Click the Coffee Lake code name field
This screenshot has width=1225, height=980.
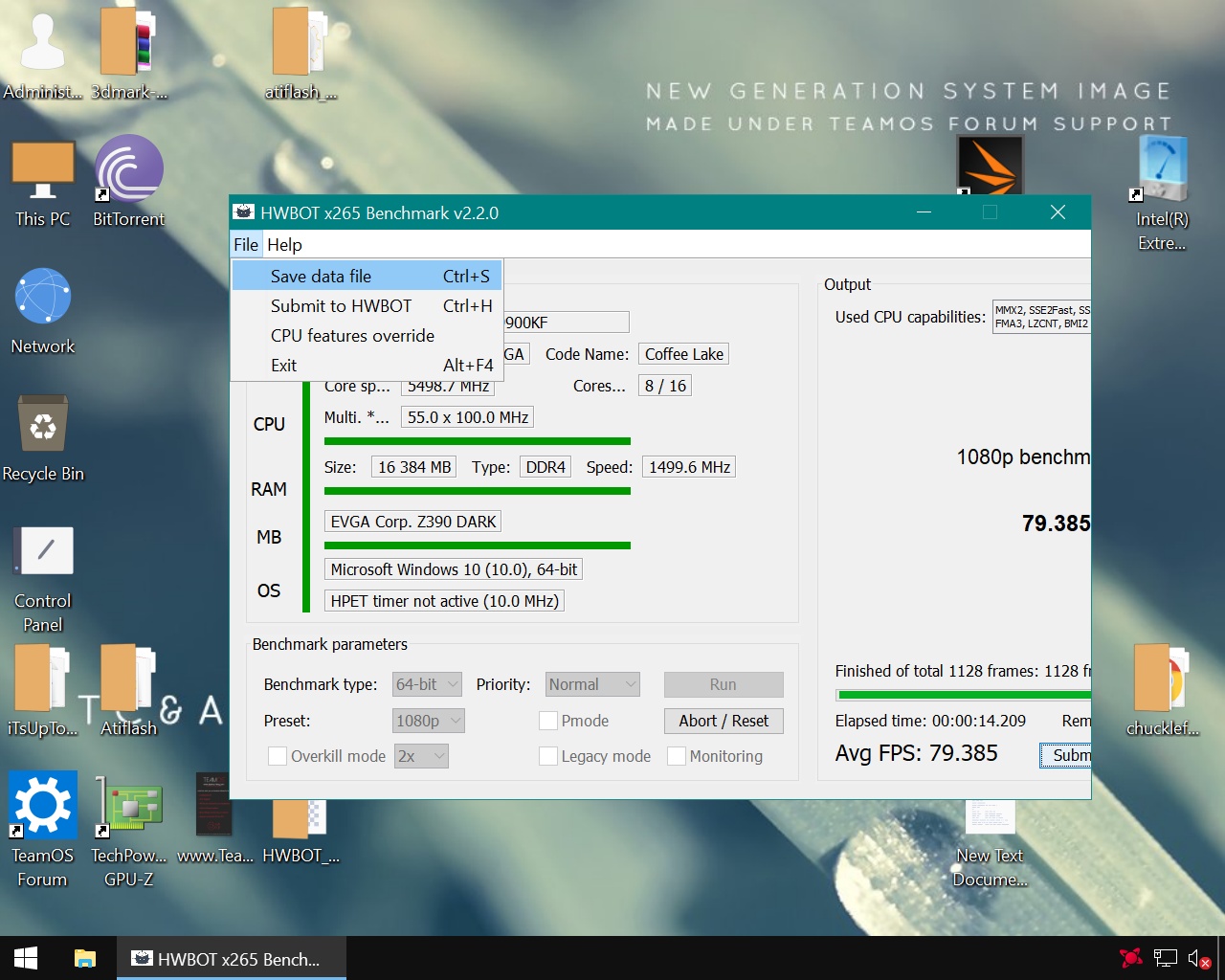(684, 354)
